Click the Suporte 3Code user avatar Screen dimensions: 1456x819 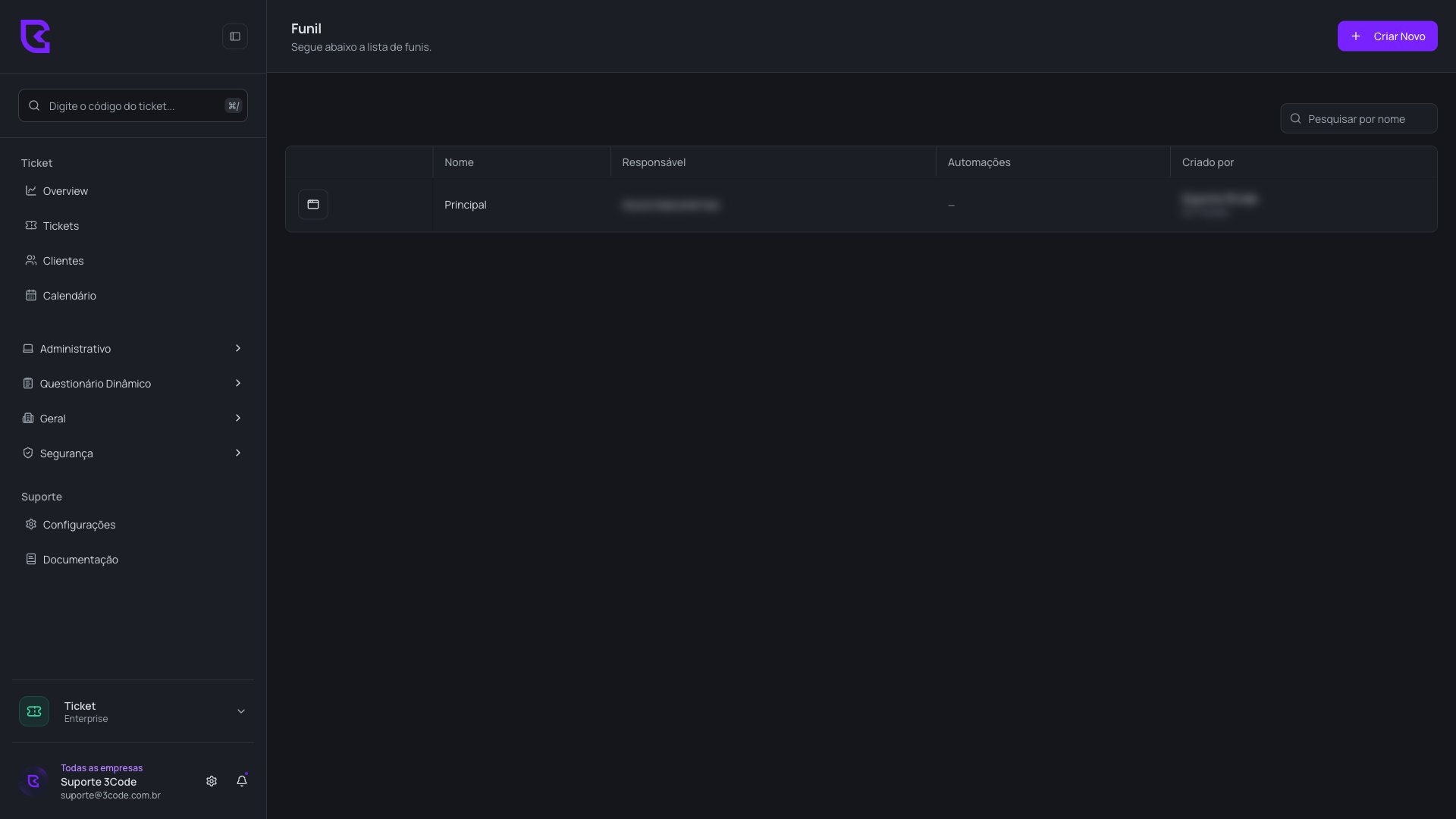point(33,781)
